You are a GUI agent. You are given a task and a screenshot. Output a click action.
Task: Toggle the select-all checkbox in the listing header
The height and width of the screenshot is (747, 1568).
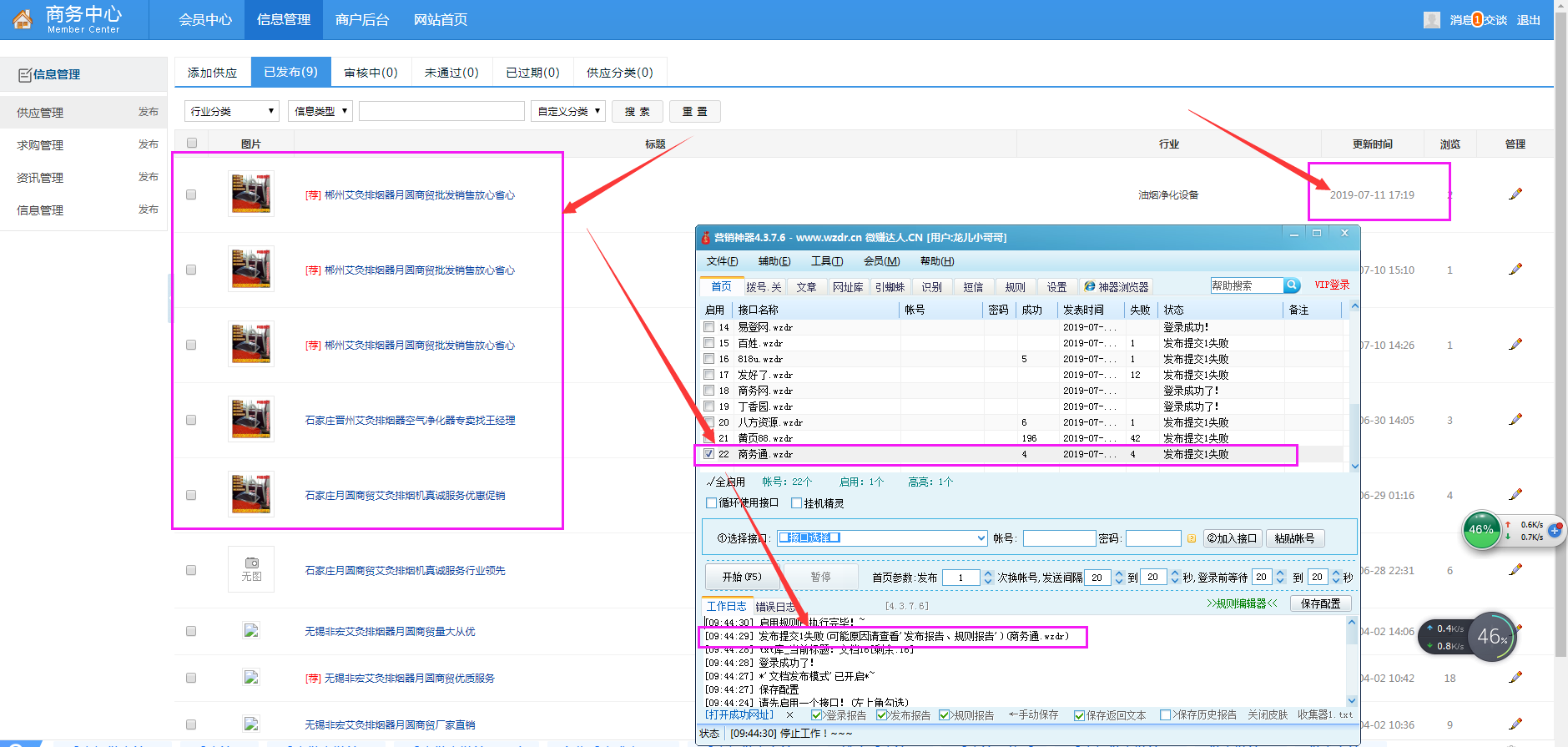pos(192,143)
